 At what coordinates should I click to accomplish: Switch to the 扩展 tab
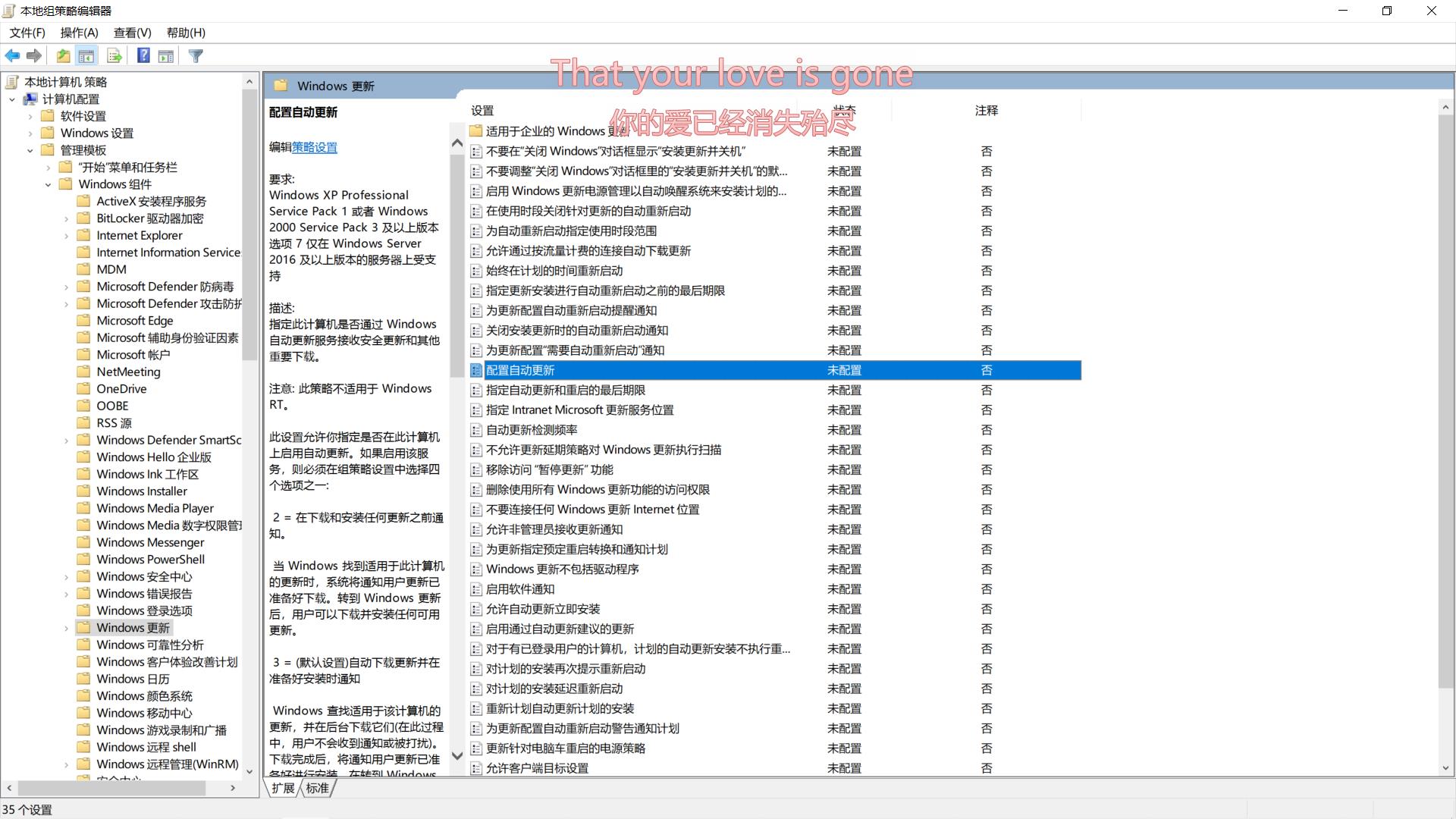pos(284,788)
